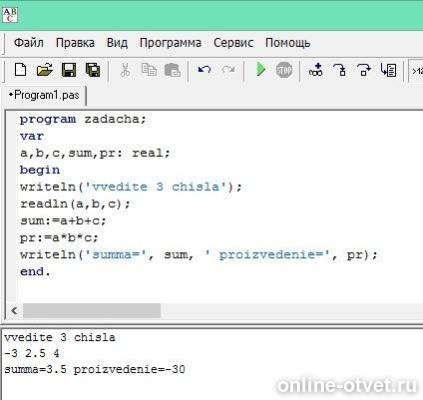This screenshot has width=423, height=400.
Task: Open the Программа menu
Action: (x=170, y=43)
